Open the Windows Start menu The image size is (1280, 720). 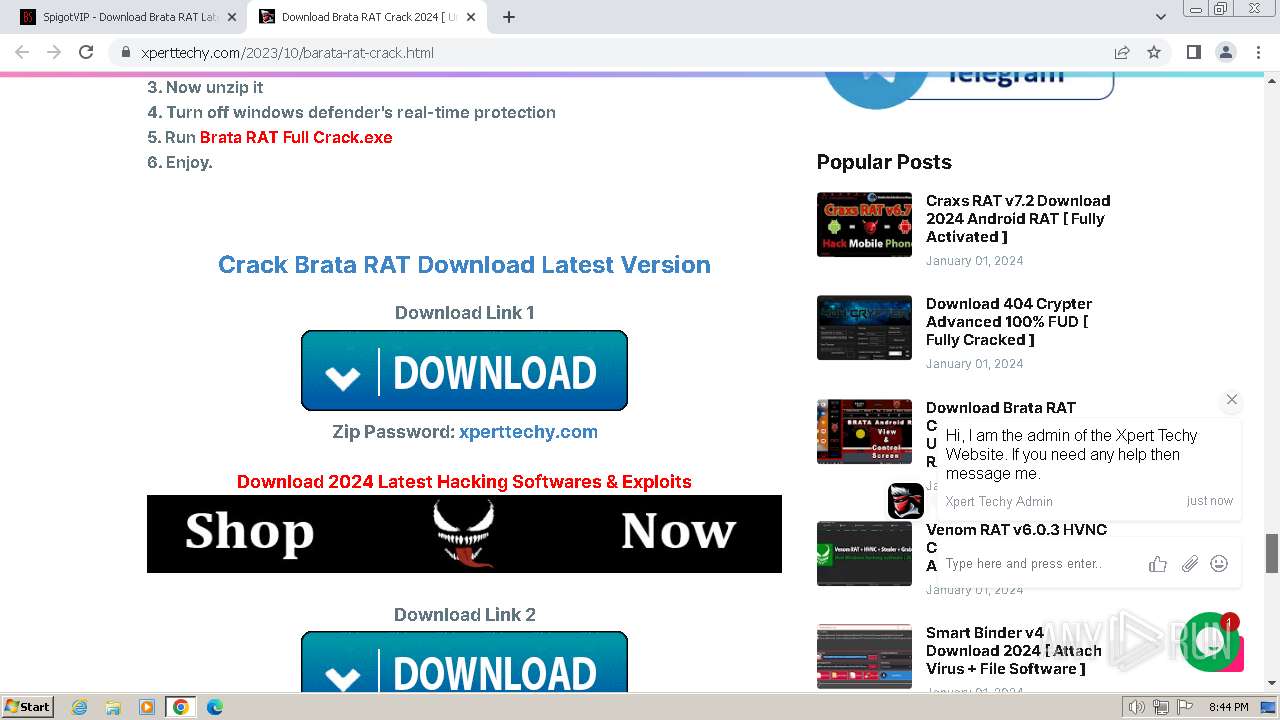(x=28, y=707)
